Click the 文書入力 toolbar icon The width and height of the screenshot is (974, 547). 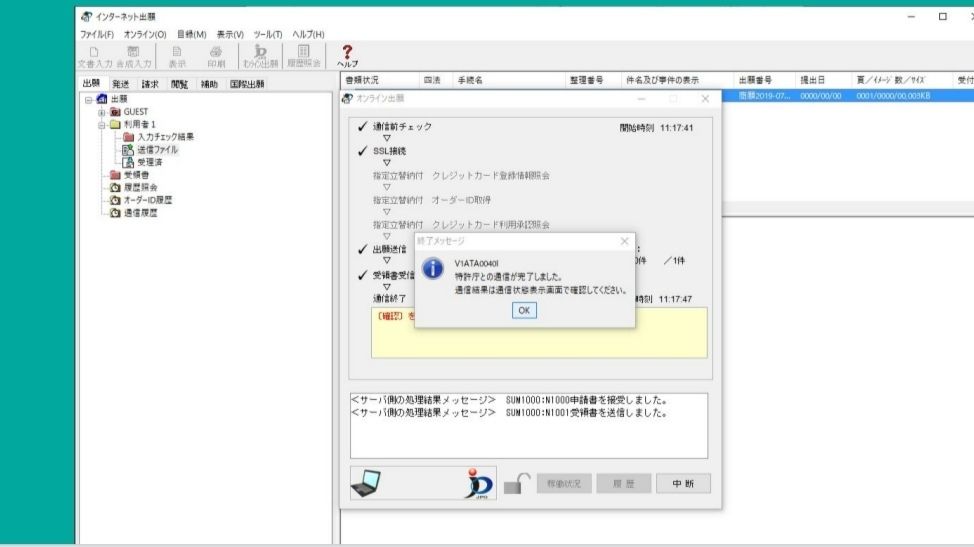tap(92, 56)
